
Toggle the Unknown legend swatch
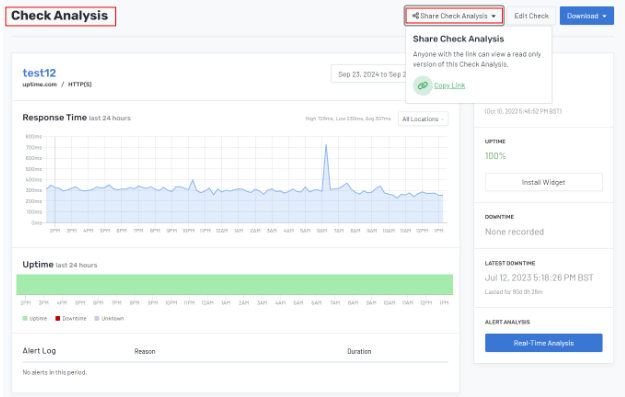coord(97,318)
